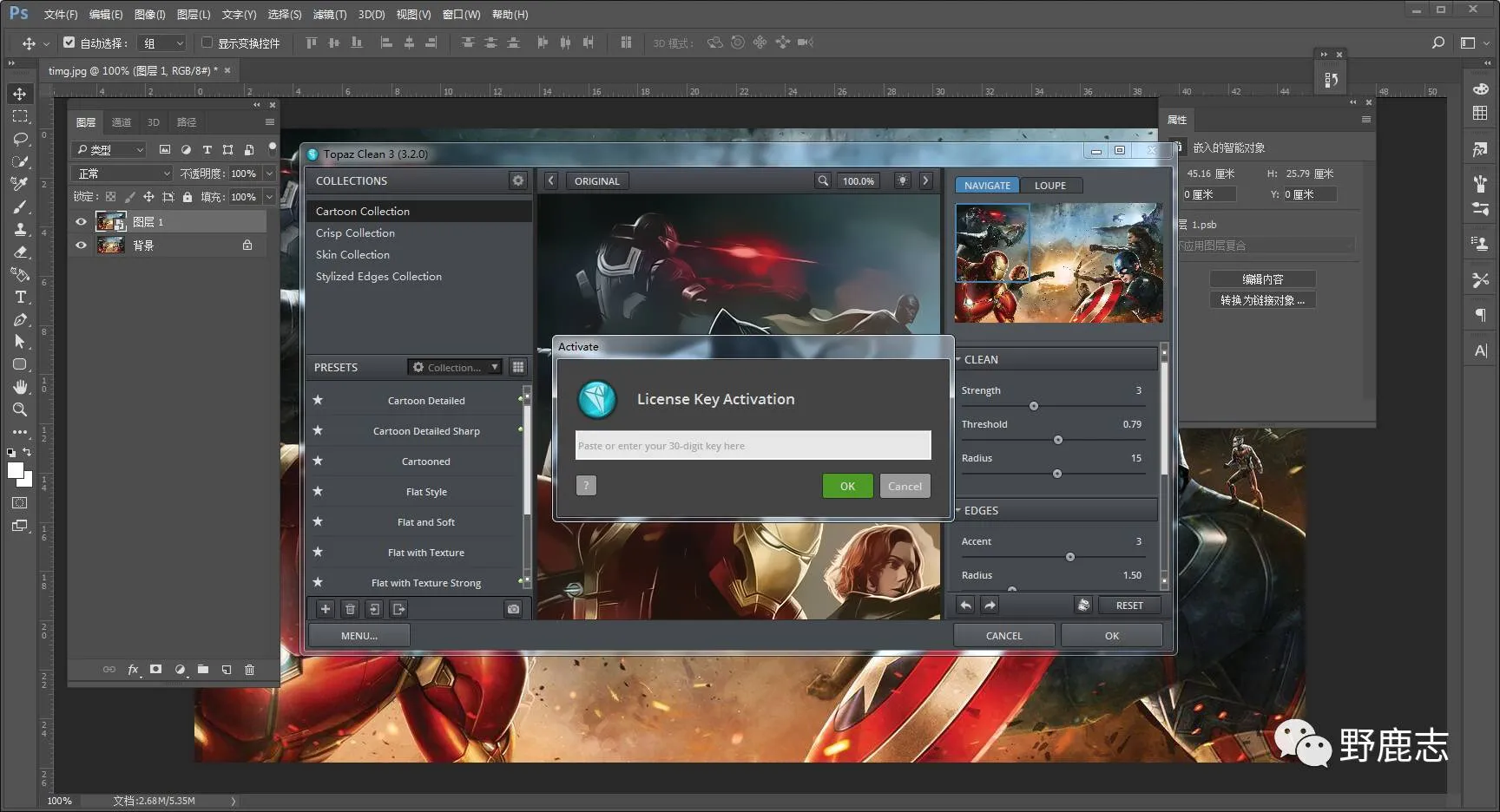Open the layer blend mode dropdown
The height and width of the screenshot is (812, 1500).
123,174
